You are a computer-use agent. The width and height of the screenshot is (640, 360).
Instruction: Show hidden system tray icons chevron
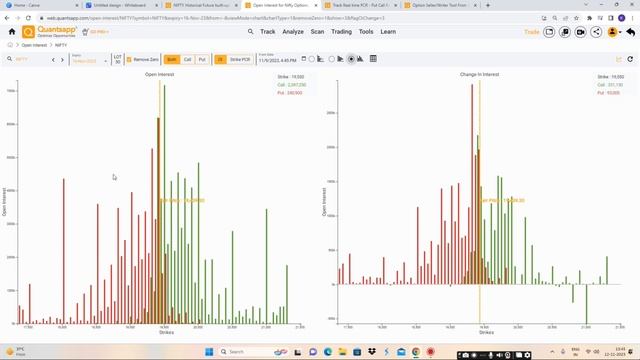(552, 352)
